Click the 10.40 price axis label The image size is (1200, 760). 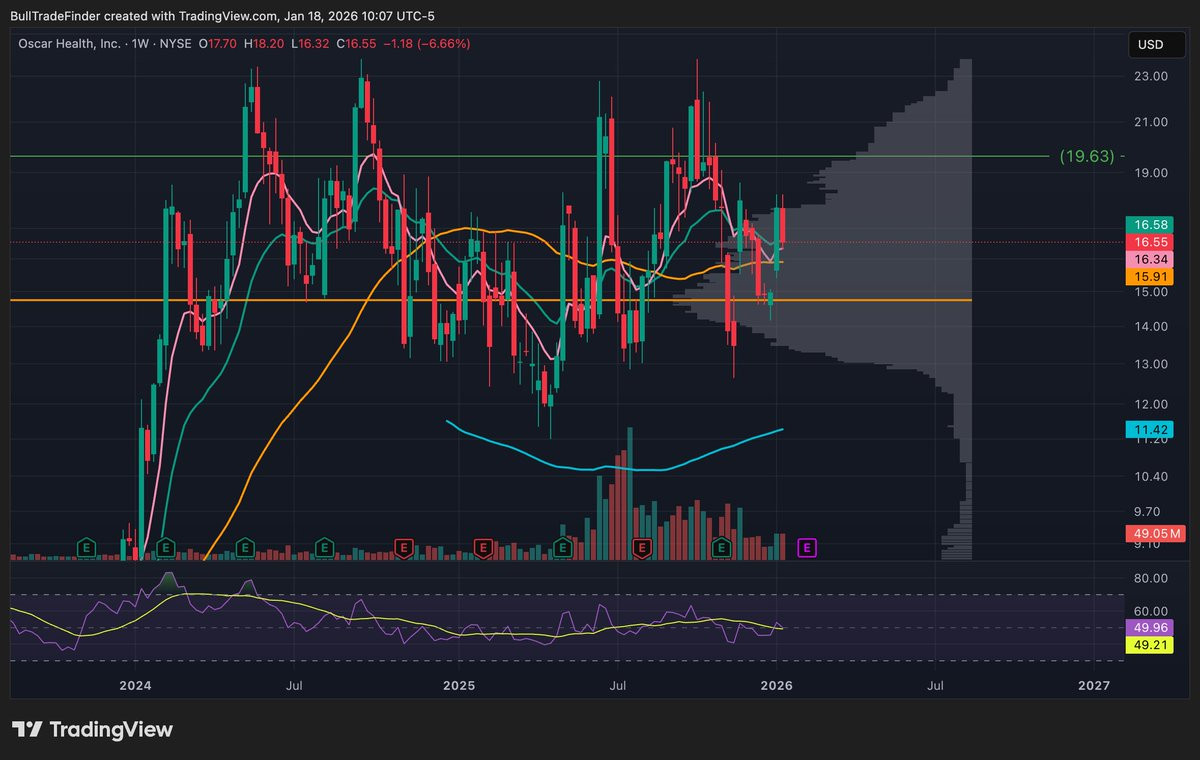[1152, 476]
